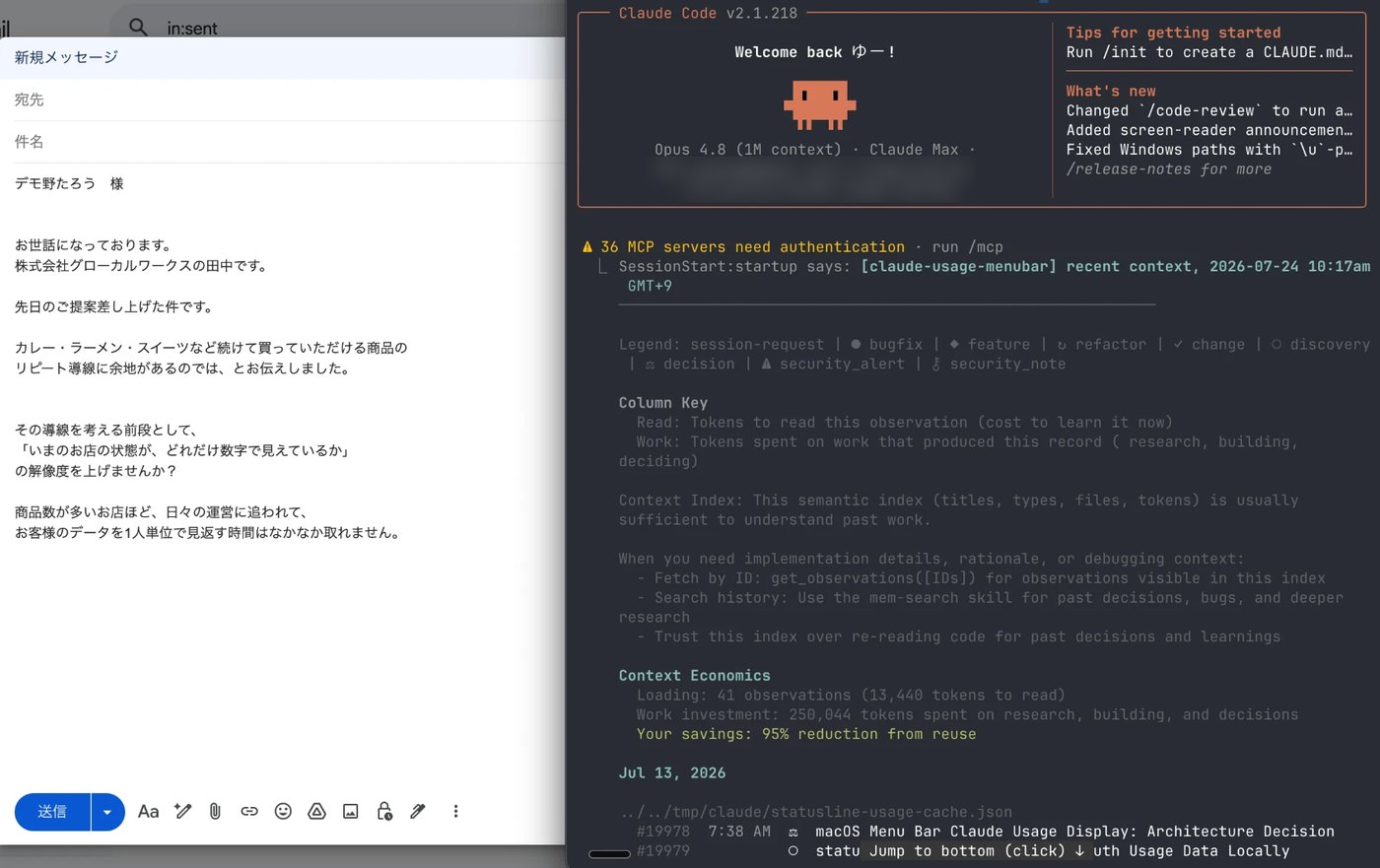Open the AI writing pen sparkle icon

[182, 811]
